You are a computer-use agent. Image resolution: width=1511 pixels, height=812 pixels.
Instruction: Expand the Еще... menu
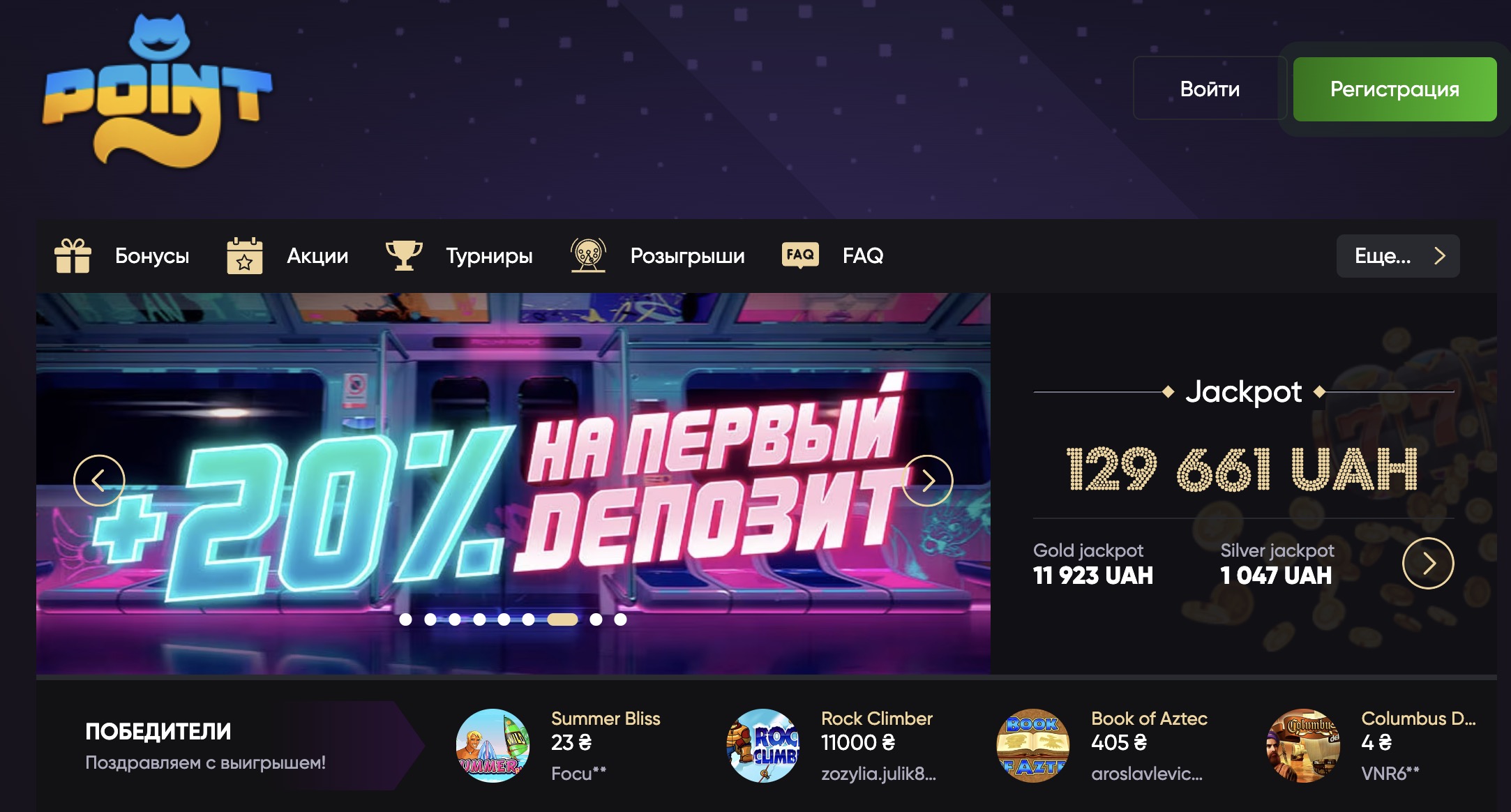(x=1398, y=256)
